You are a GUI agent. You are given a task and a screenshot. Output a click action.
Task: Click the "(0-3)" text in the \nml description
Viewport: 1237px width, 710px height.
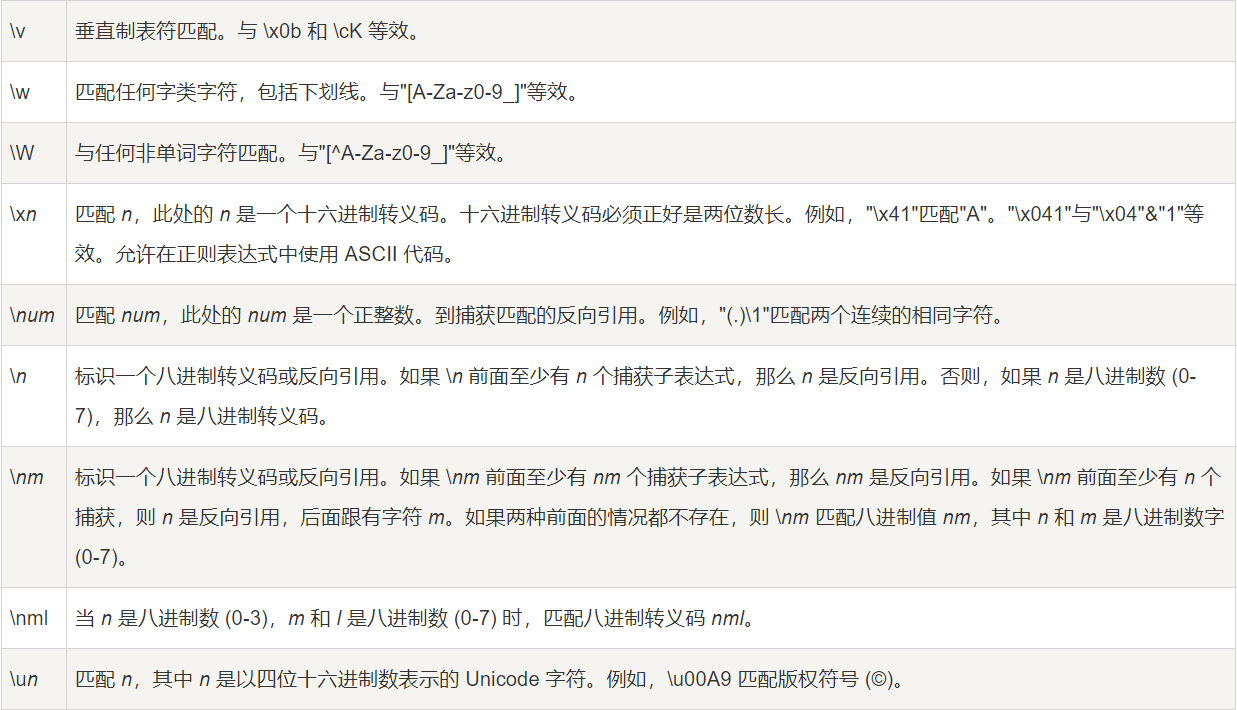point(246,618)
